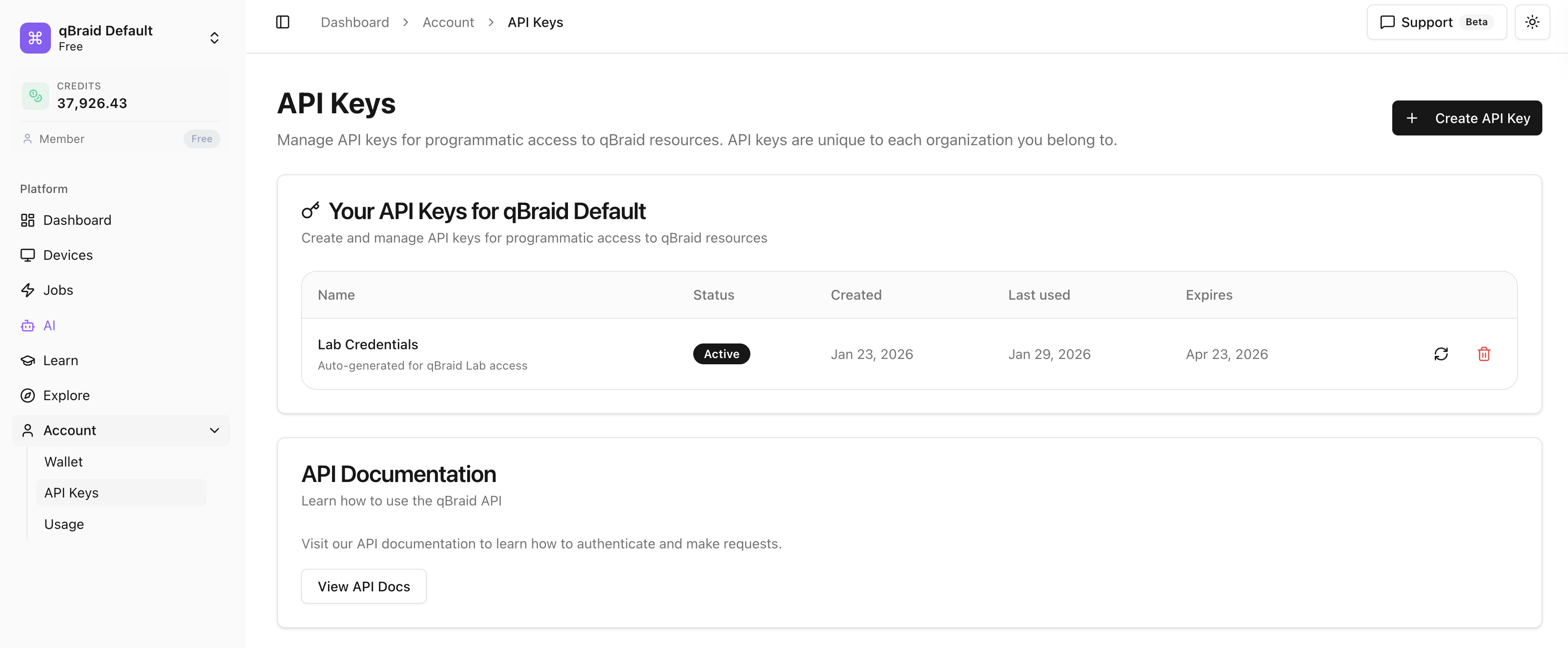
Task: Select the AI section icon
Action: (27, 325)
